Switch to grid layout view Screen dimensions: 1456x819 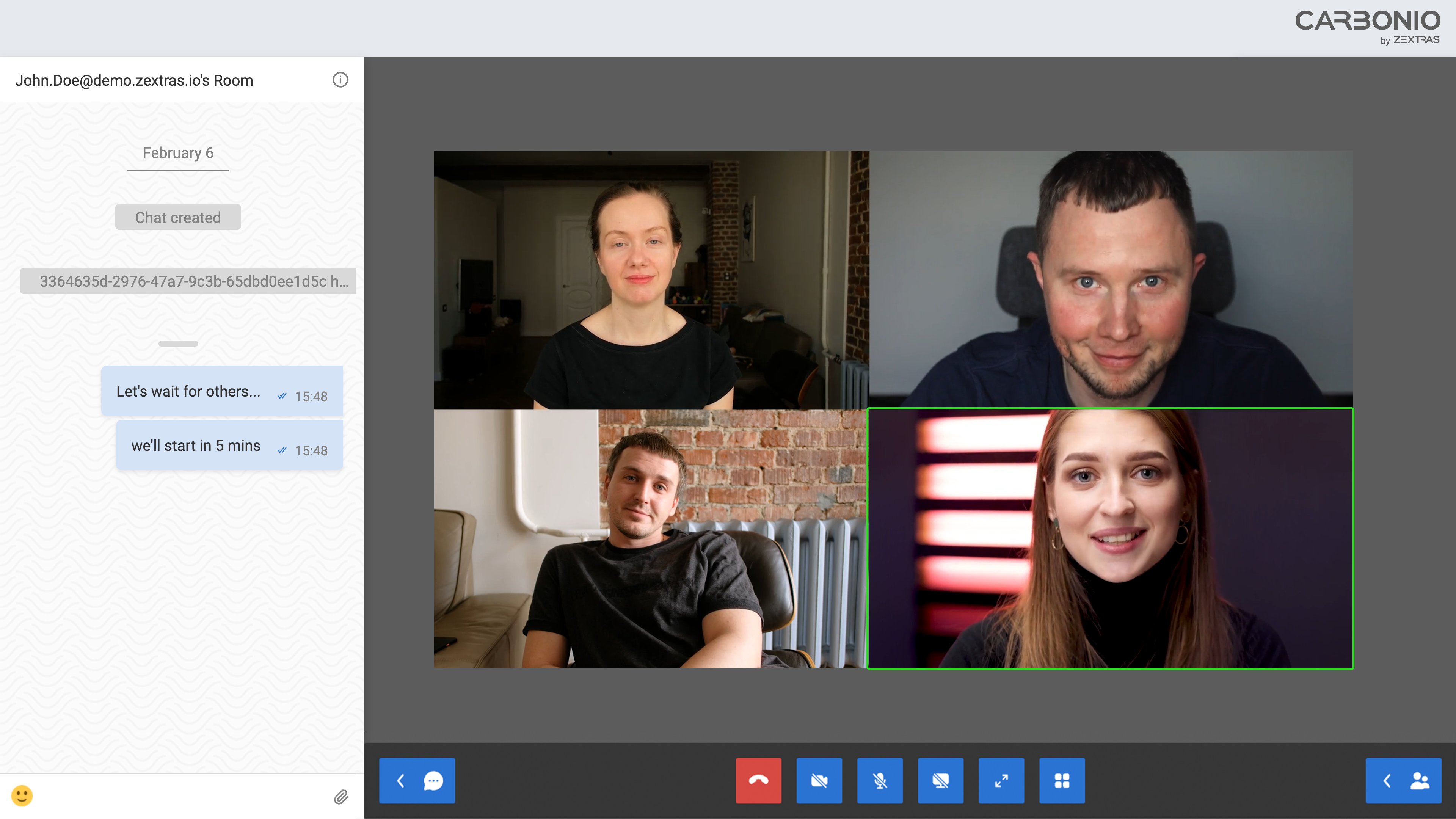click(x=1062, y=781)
